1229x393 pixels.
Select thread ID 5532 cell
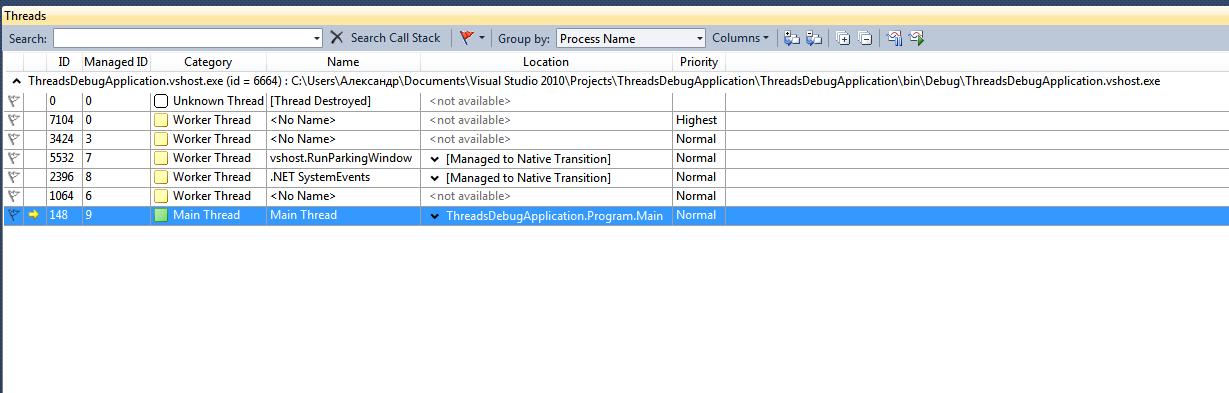[x=64, y=158]
